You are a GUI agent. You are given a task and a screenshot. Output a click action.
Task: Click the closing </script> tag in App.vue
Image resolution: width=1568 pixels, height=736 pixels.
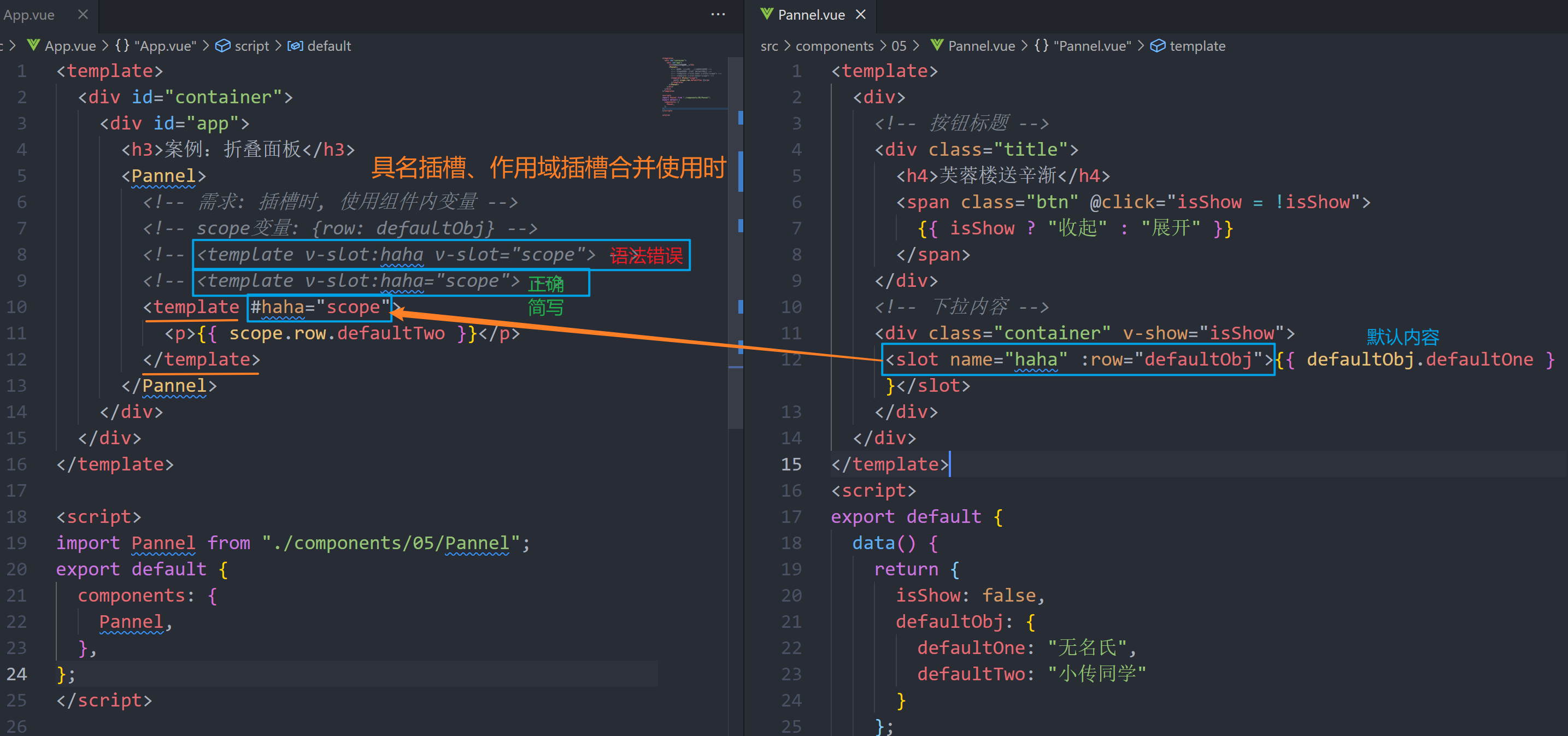(104, 700)
